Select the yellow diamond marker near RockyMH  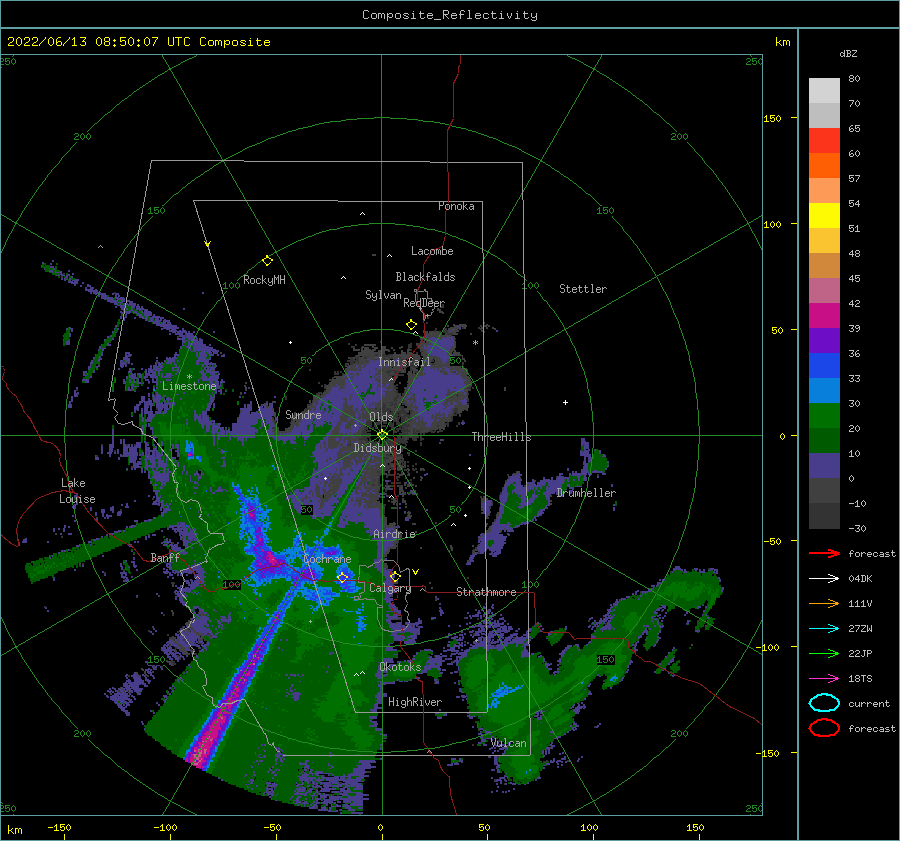point(267,261)
